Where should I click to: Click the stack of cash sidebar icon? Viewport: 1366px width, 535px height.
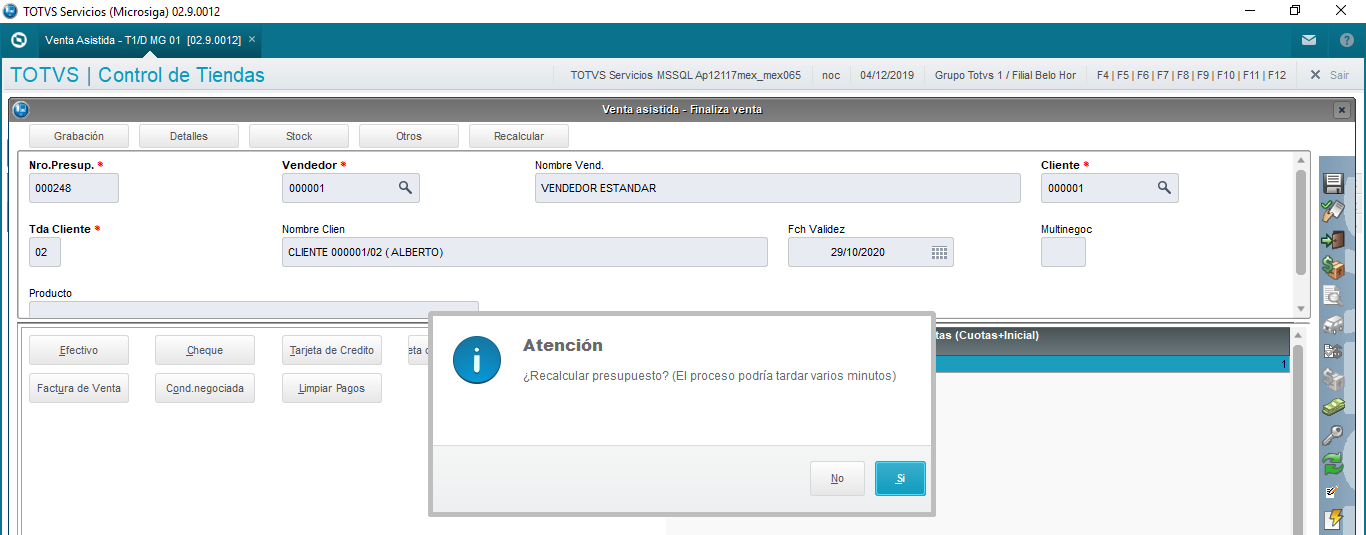click(1333, 407)
